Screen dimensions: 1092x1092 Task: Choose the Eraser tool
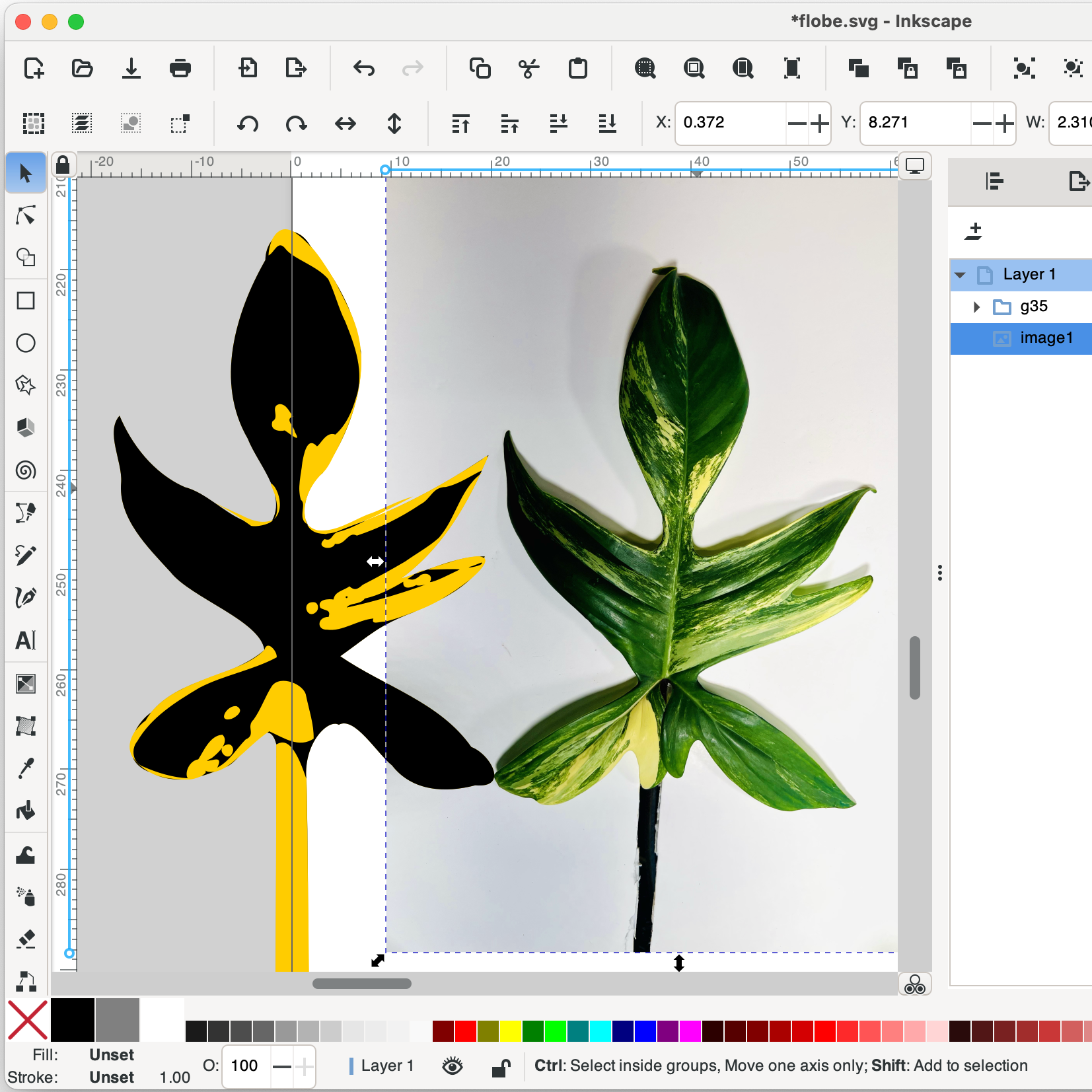pyautogui.click(x=26, y=939)
